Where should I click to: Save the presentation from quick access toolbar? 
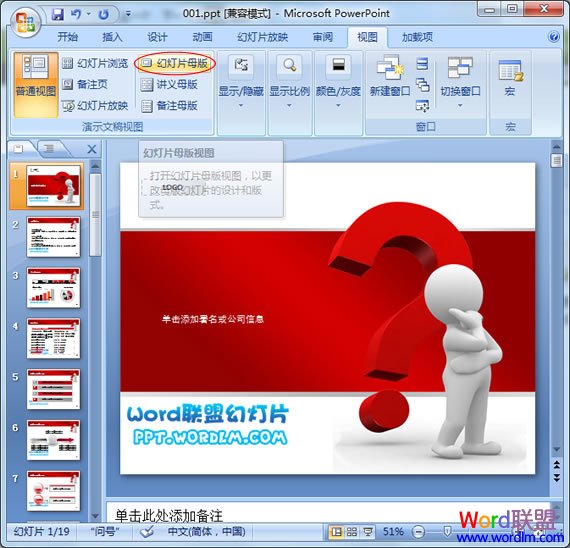[x=57, y=15]
